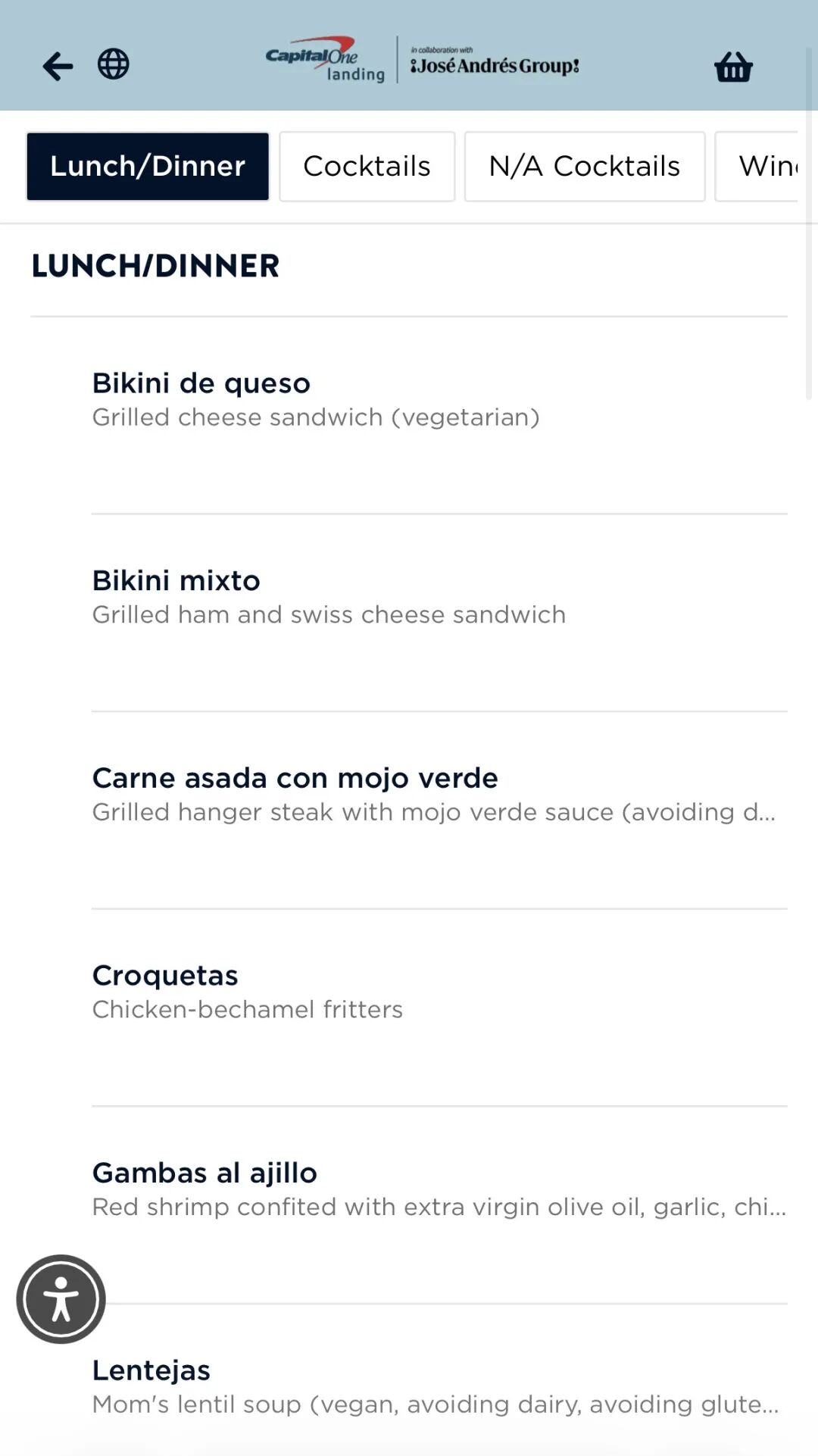Open the globe language selector
Image resolution: width=818 pixels, height=1456 pixels.
pos(114,64)
